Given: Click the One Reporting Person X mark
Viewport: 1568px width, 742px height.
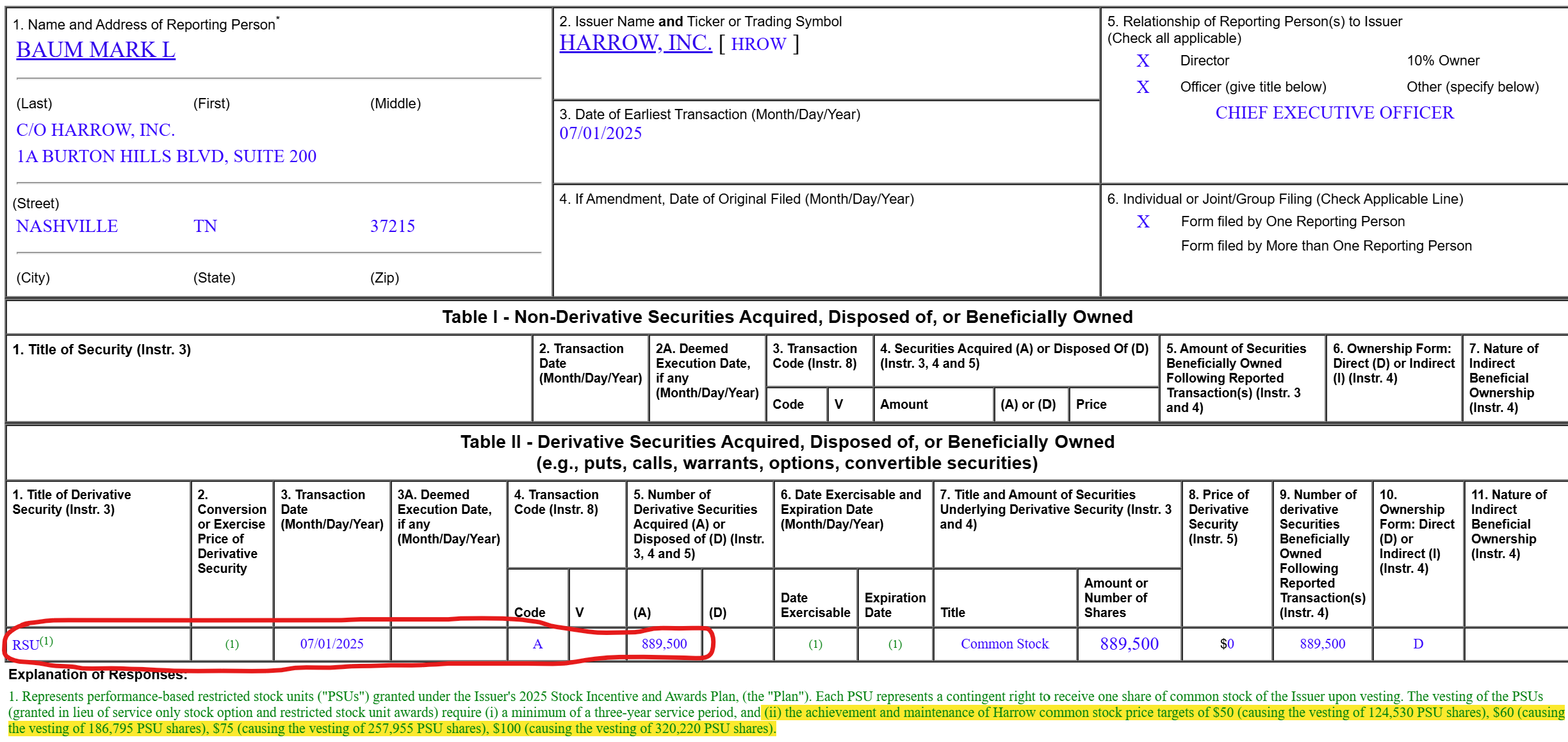Looking at the screenshot, I should coord(1143,222).
